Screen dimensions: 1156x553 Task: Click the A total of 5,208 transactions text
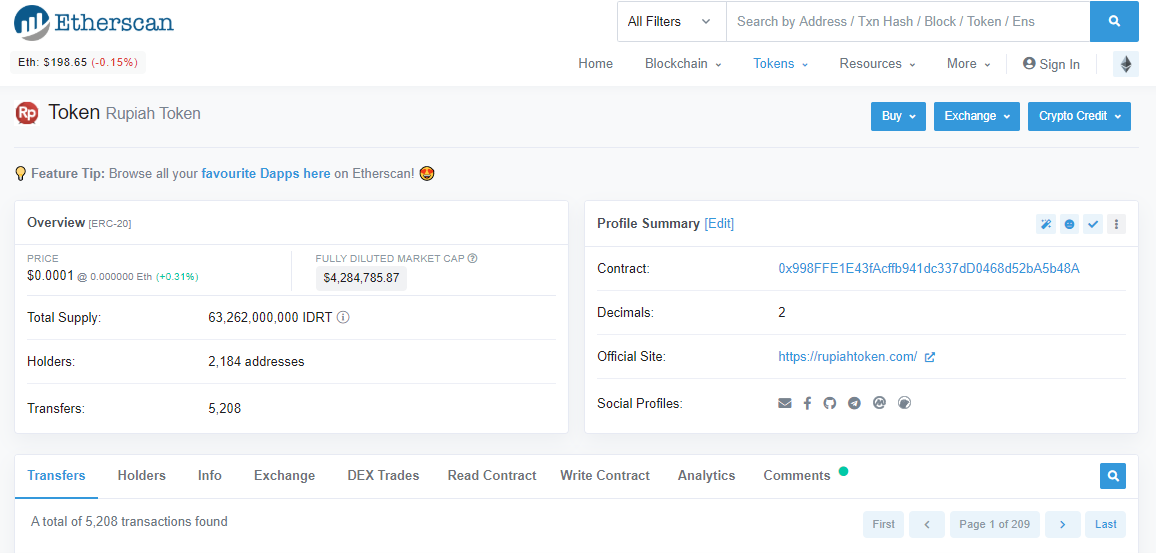(x=129, y=521)
